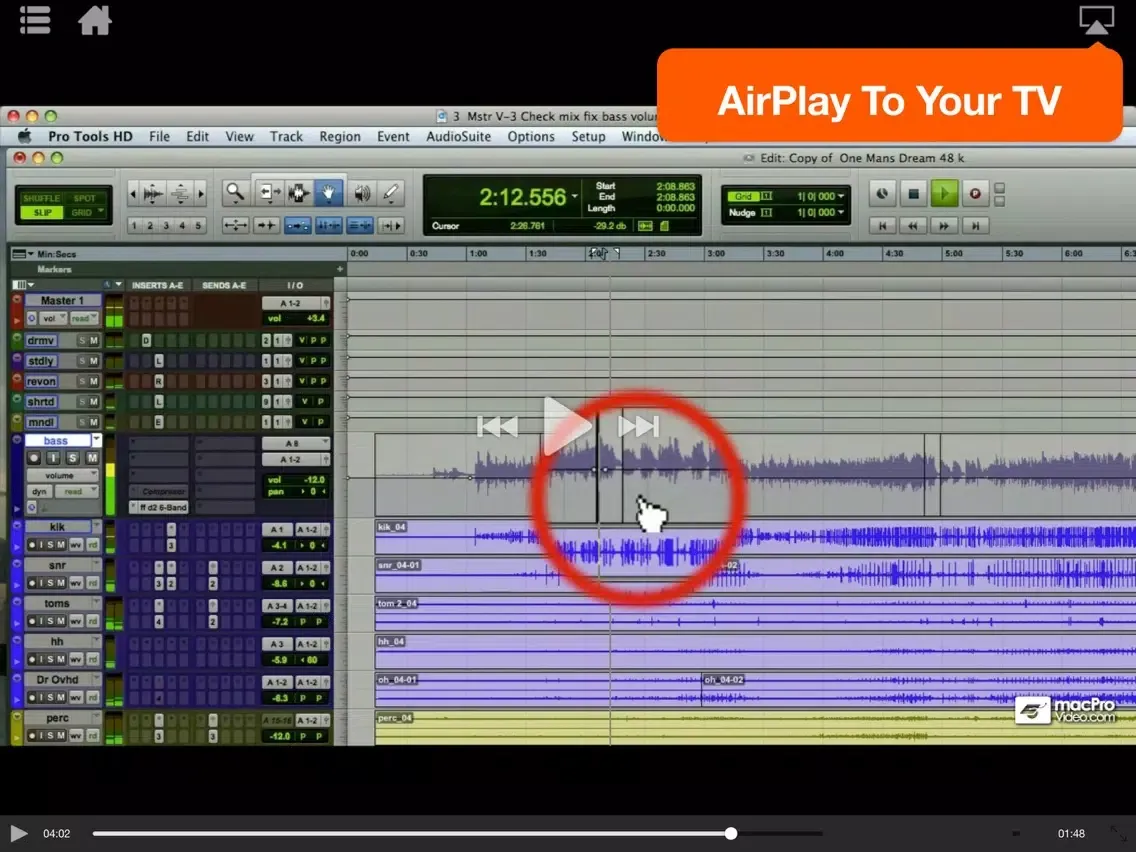
Task: Open the Options menu
Action: pos(531,136)
